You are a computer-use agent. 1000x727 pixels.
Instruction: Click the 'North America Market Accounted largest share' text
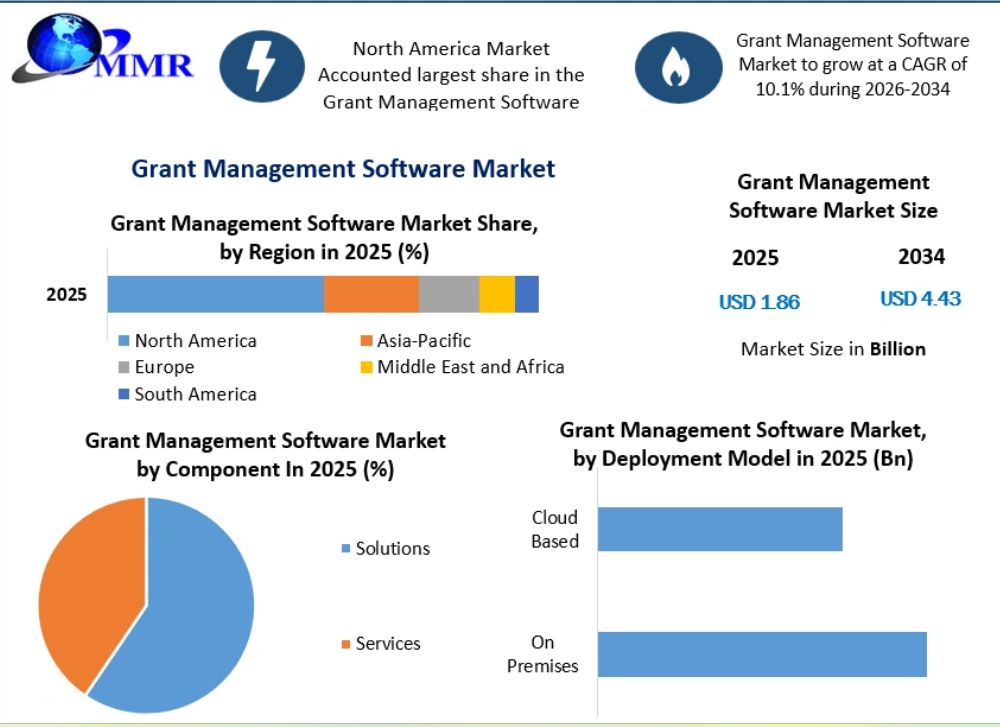451,75
